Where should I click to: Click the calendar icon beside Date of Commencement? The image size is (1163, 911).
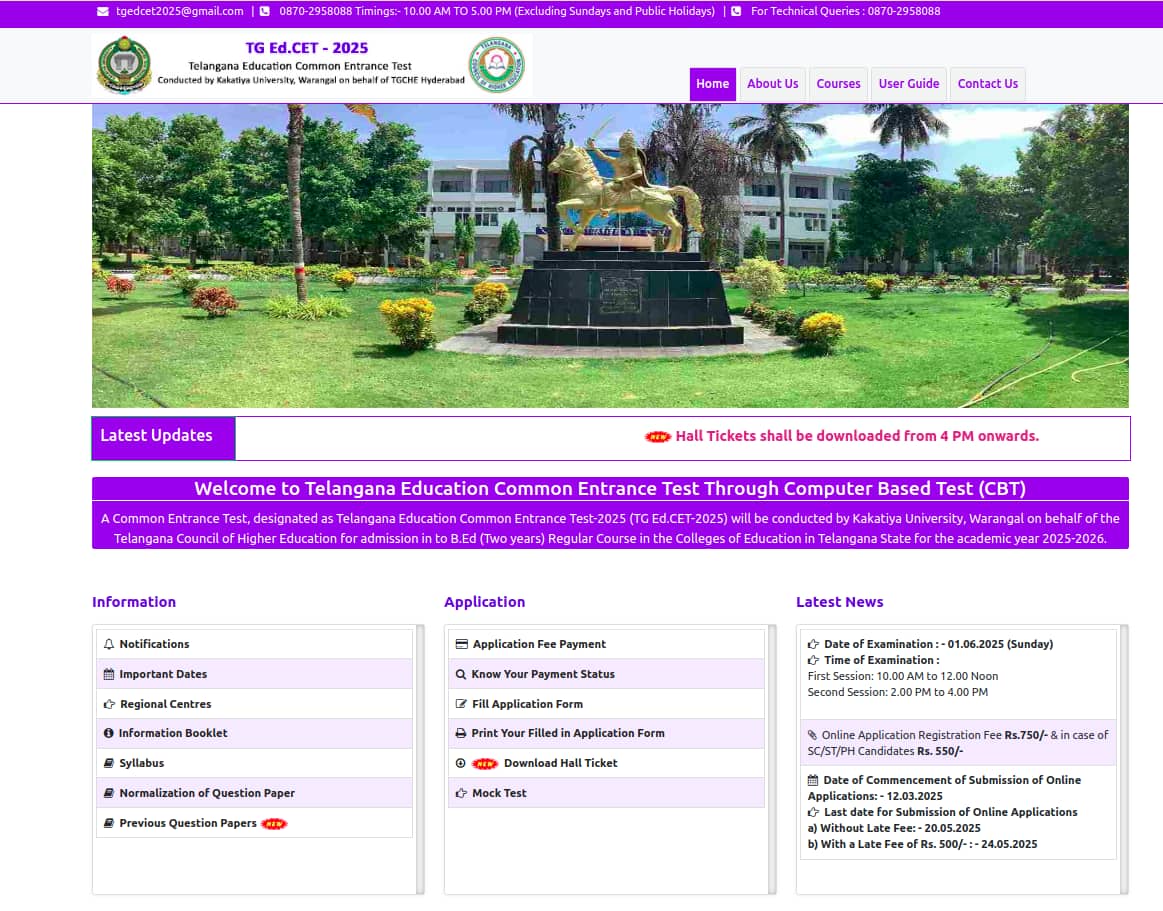[x=813, y=780]
